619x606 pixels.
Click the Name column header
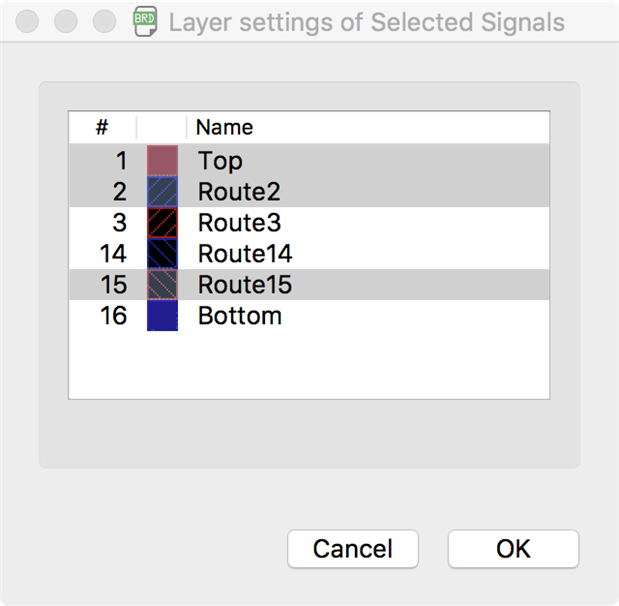[x=224, y=127]
